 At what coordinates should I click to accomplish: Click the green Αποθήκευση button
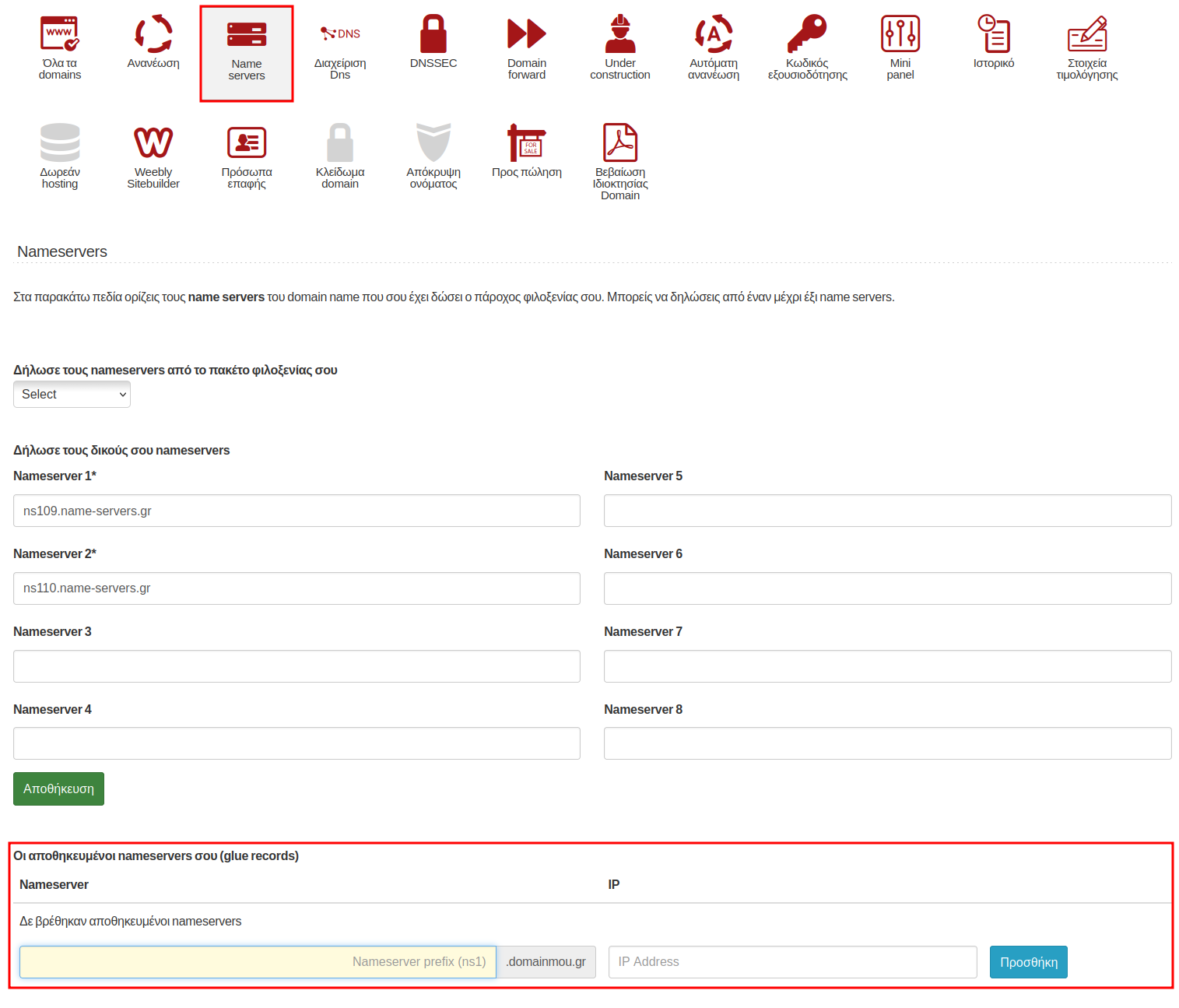58,788
